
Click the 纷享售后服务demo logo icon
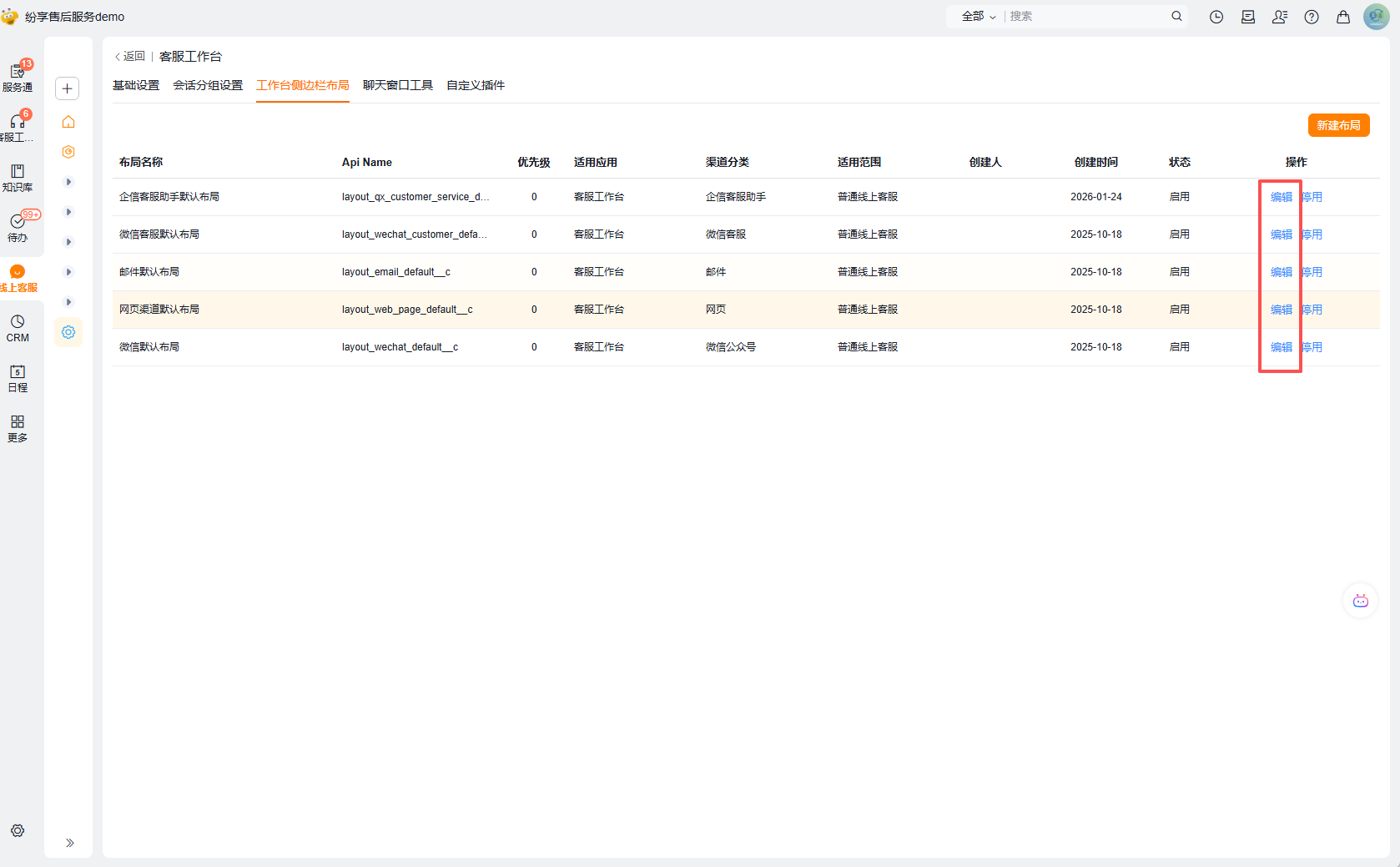[10, 17]
